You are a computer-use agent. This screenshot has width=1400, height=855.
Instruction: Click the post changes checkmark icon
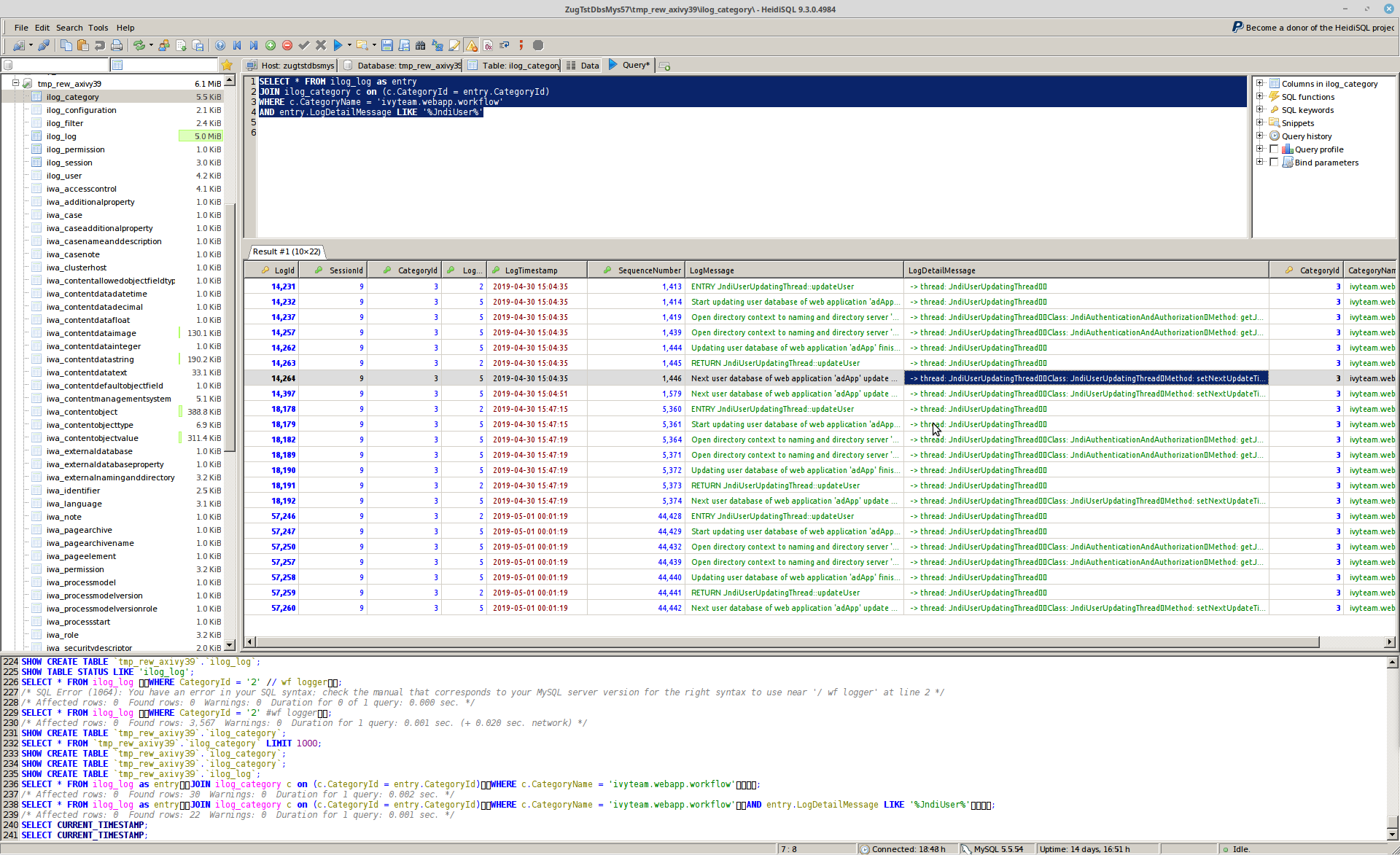[x=304, y=45]
